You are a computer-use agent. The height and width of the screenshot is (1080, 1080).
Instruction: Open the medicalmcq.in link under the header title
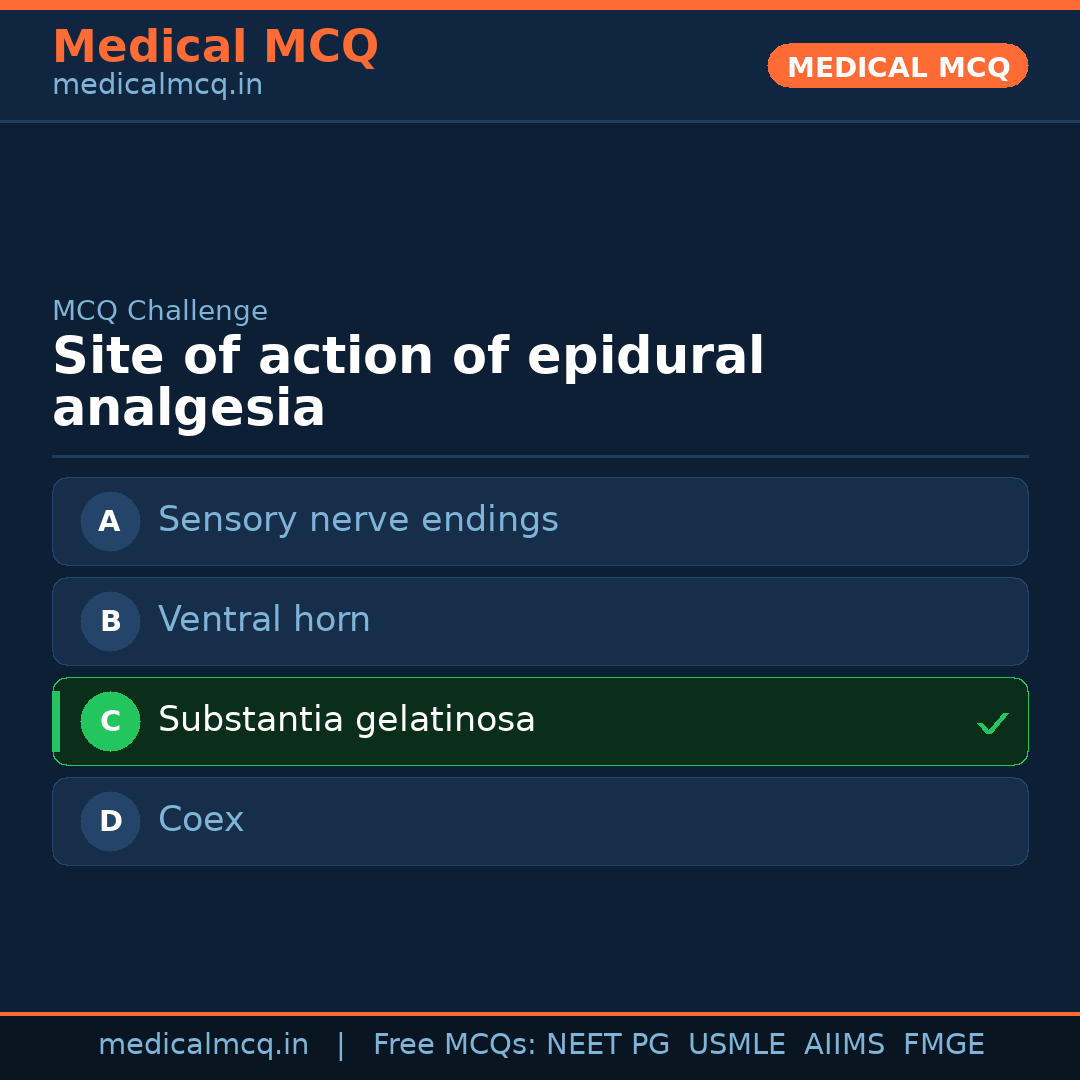[x=157, y=86]
